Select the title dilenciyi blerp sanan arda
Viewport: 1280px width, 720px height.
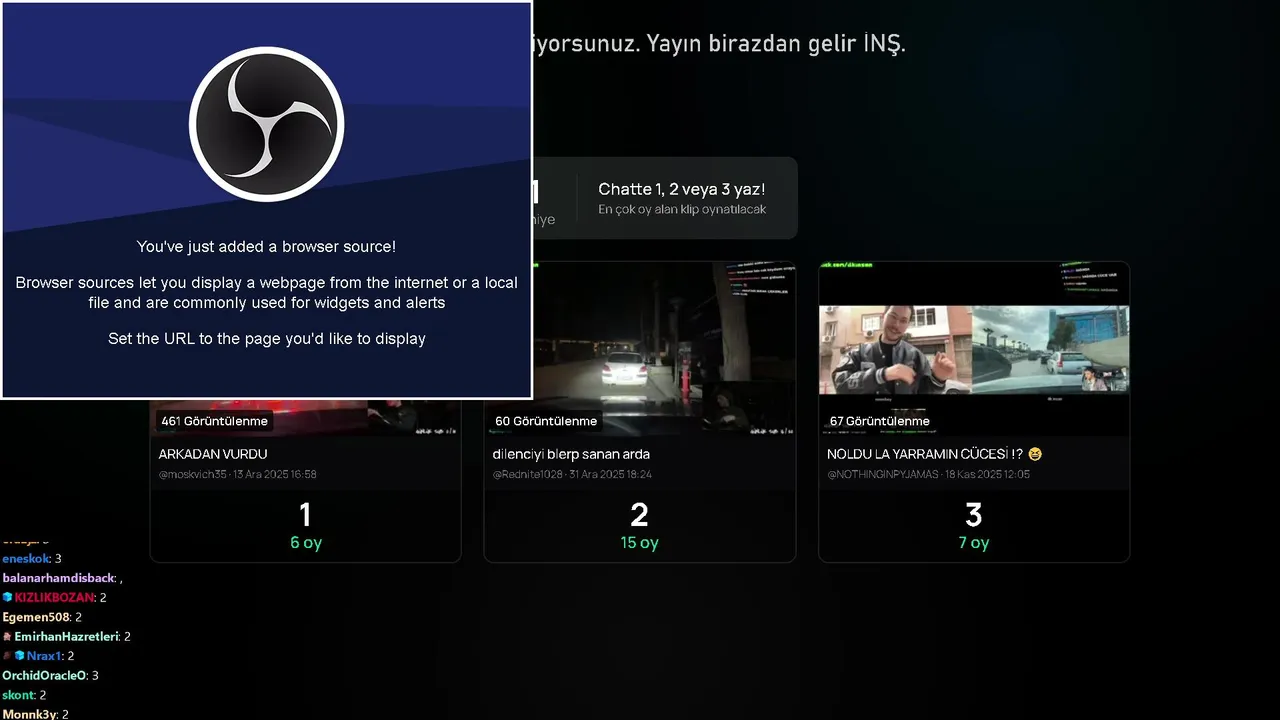[571, 454]
